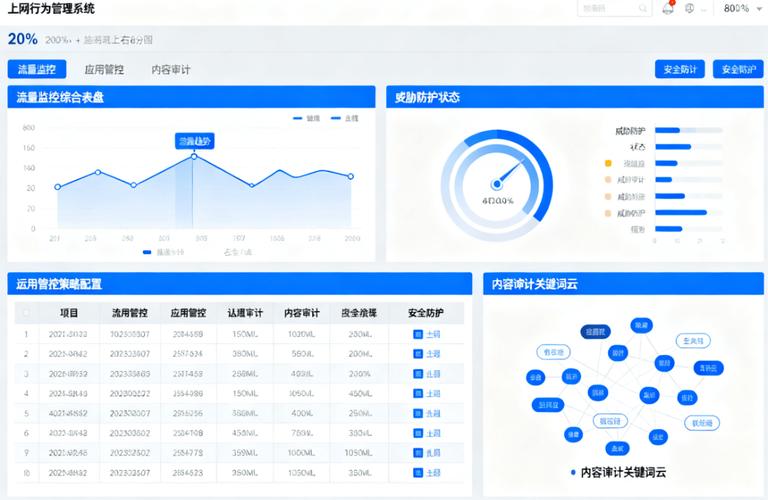Tick the select-all checkbox in the table header
This screenshot has width=768, height=500.
pyautogui.click(x=26, y=313)
